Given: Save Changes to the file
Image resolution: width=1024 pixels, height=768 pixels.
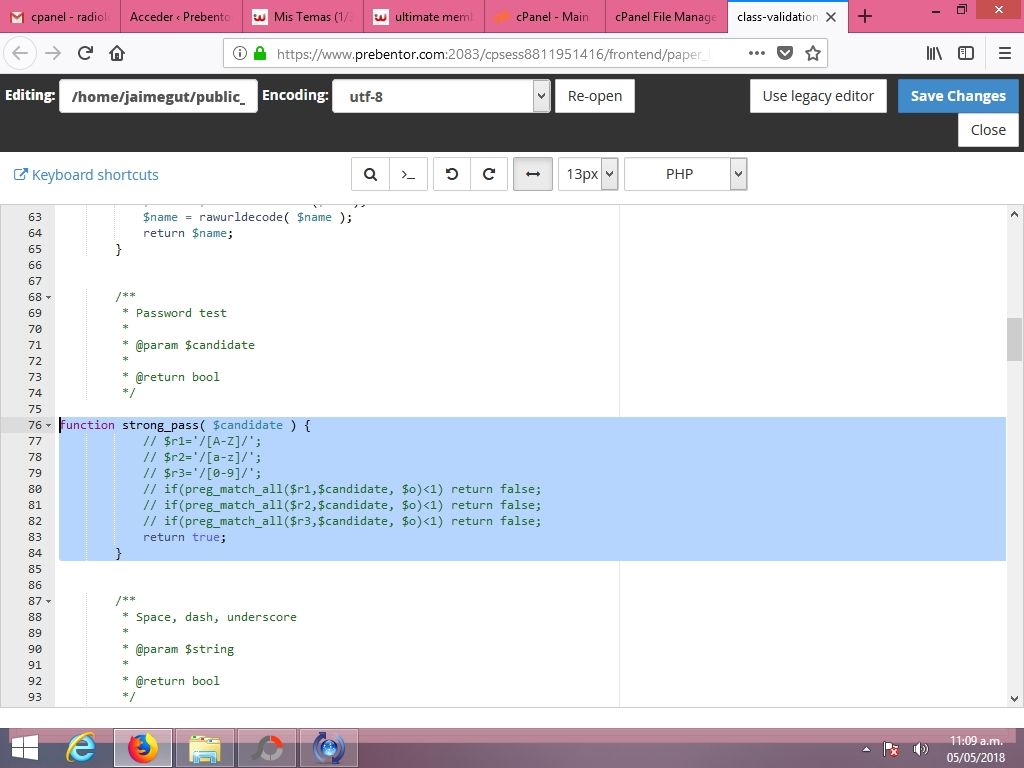Looking at the screenshot, I should tap(958, 96).
